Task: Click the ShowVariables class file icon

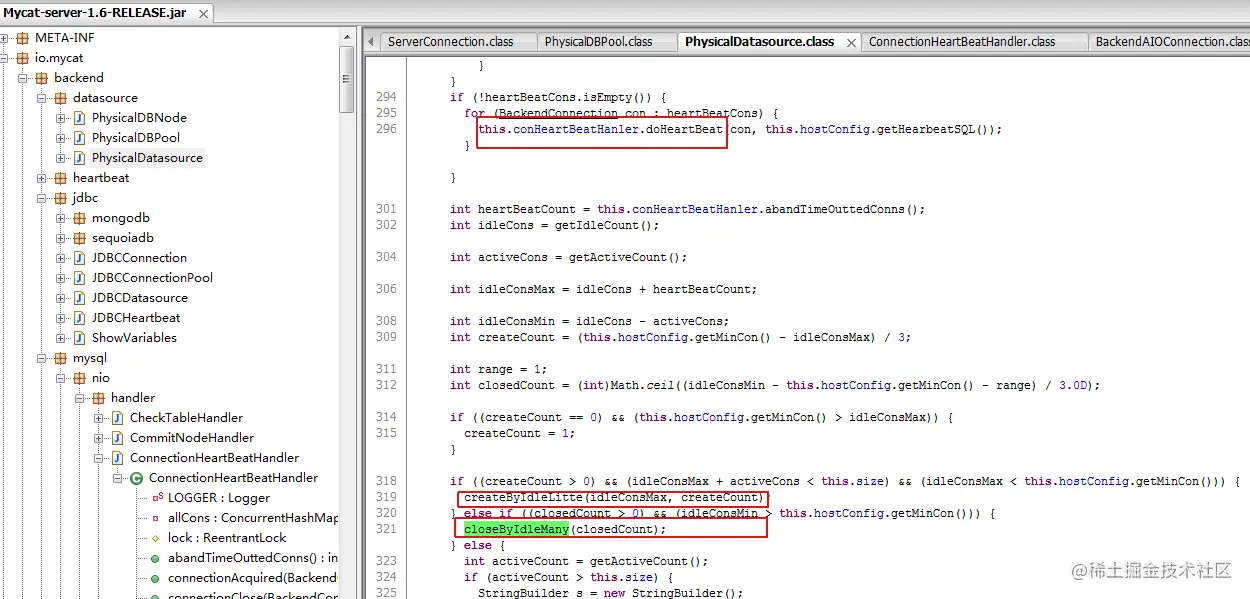Action: point(79,338)
